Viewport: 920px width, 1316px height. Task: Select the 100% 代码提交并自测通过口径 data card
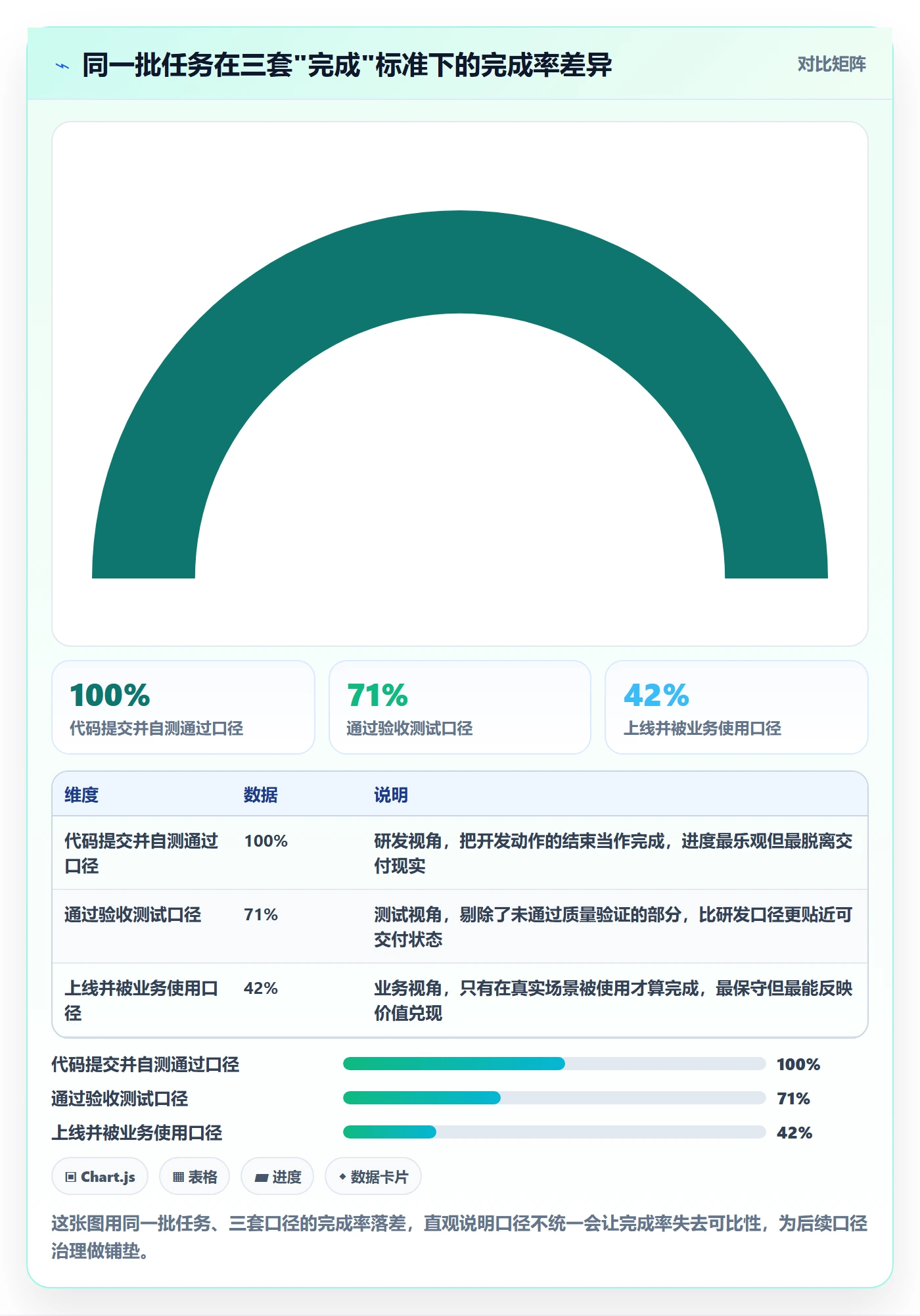click(x=183, y=707)
